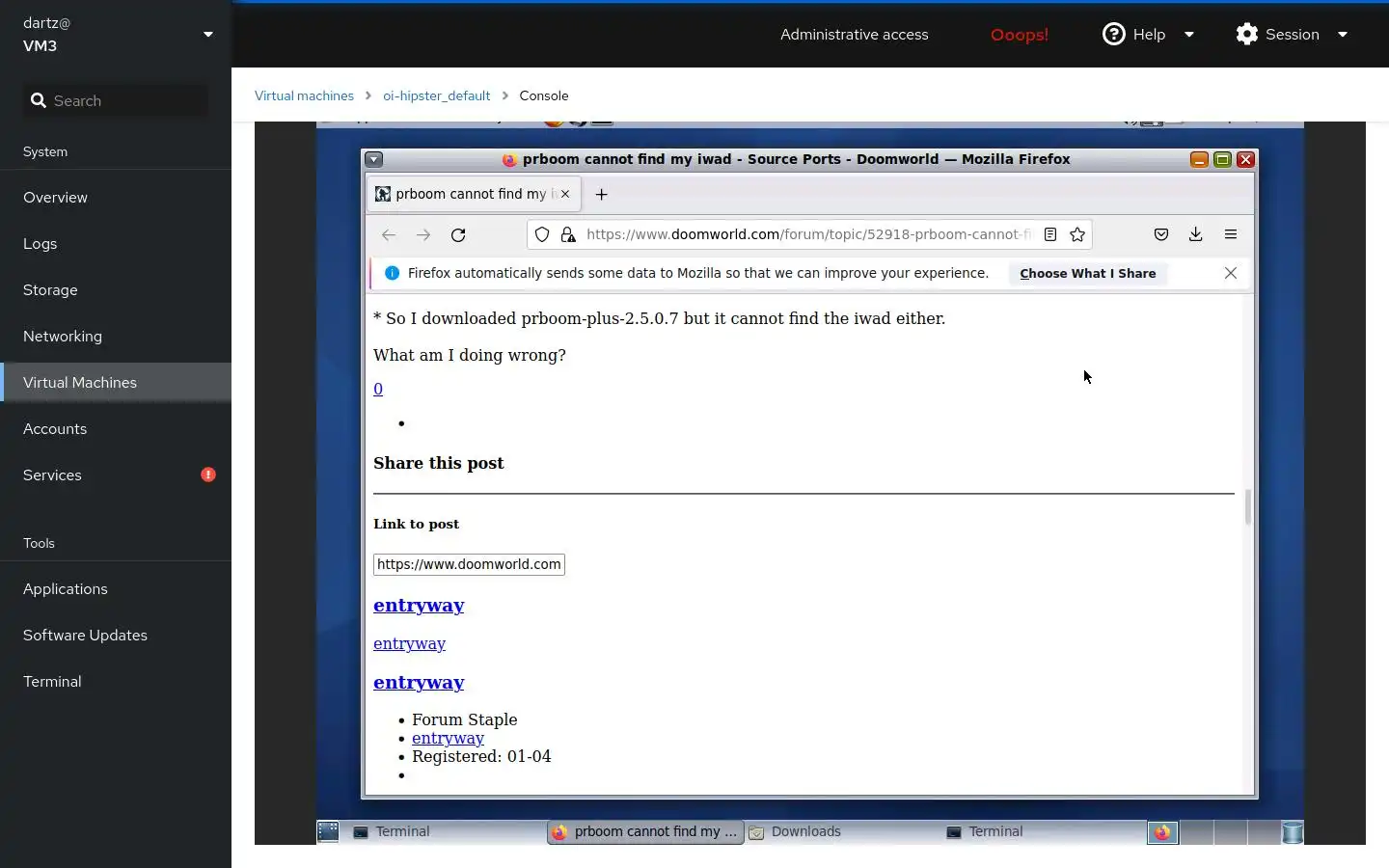Select Virtual Machines in the sidebar

pyautogui.click(x=116, y=382)
